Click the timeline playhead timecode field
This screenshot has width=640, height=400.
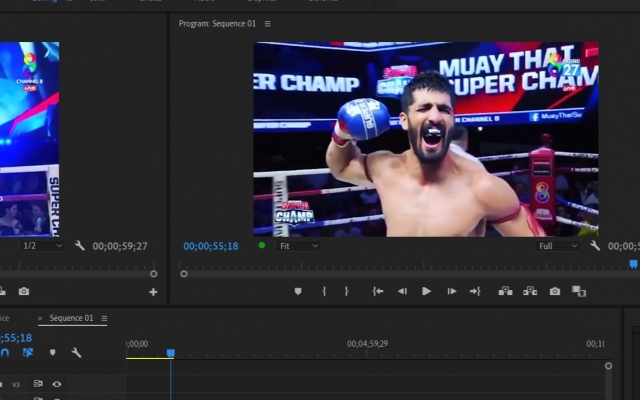(x=16, y=338)
